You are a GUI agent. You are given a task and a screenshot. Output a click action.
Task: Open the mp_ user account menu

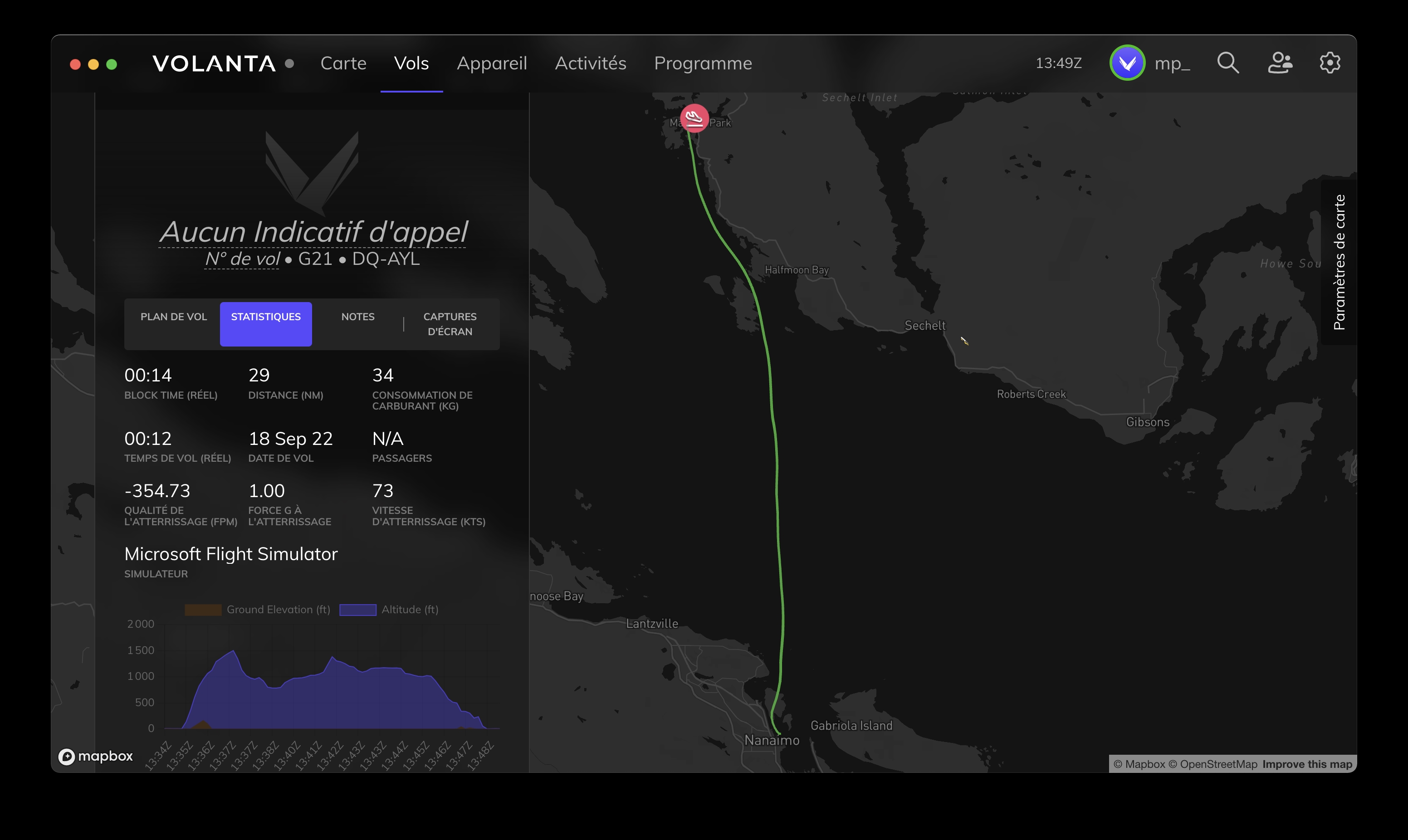(x=1172, y=63)
